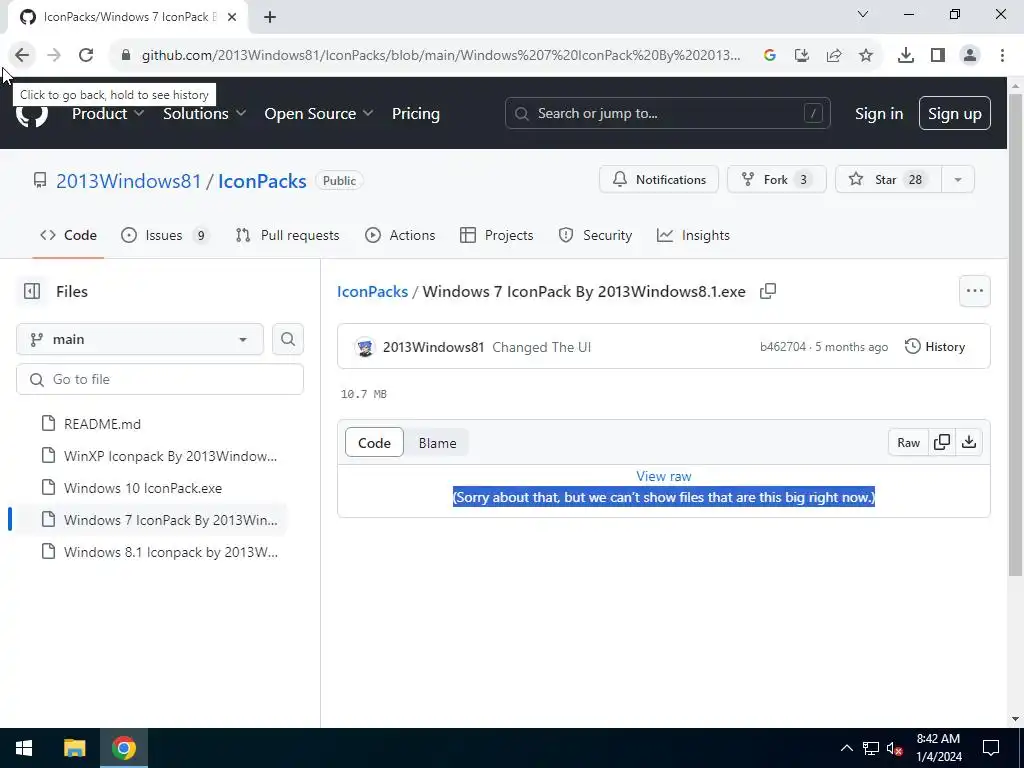Viewport: 1024px width, 768px height.
Task: Open the IconPacks repository title link
Action: 262,181
